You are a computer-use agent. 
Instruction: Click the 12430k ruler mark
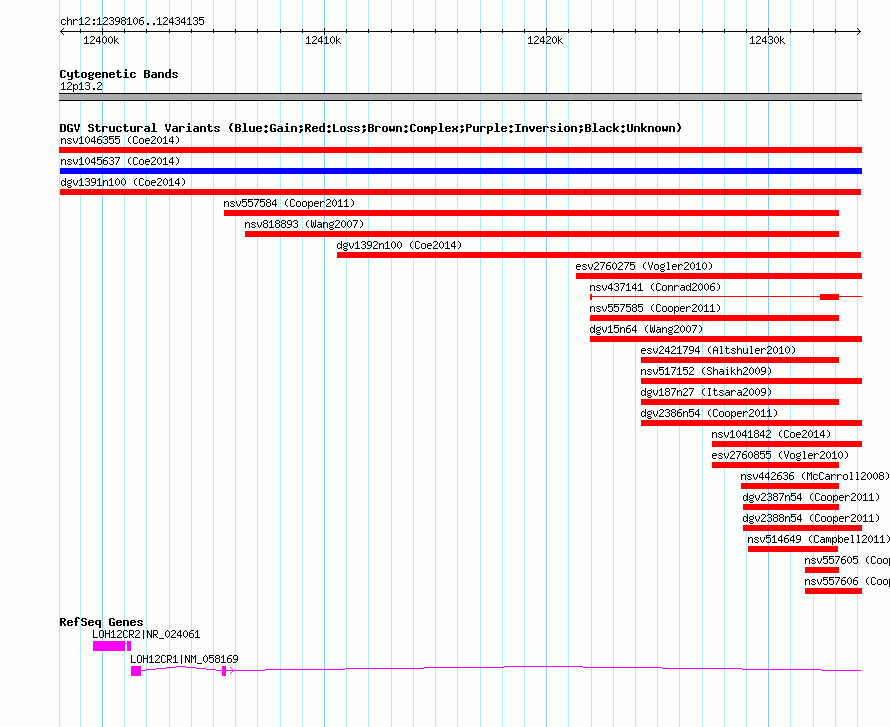pyautogui.click(x=767, y=40)
